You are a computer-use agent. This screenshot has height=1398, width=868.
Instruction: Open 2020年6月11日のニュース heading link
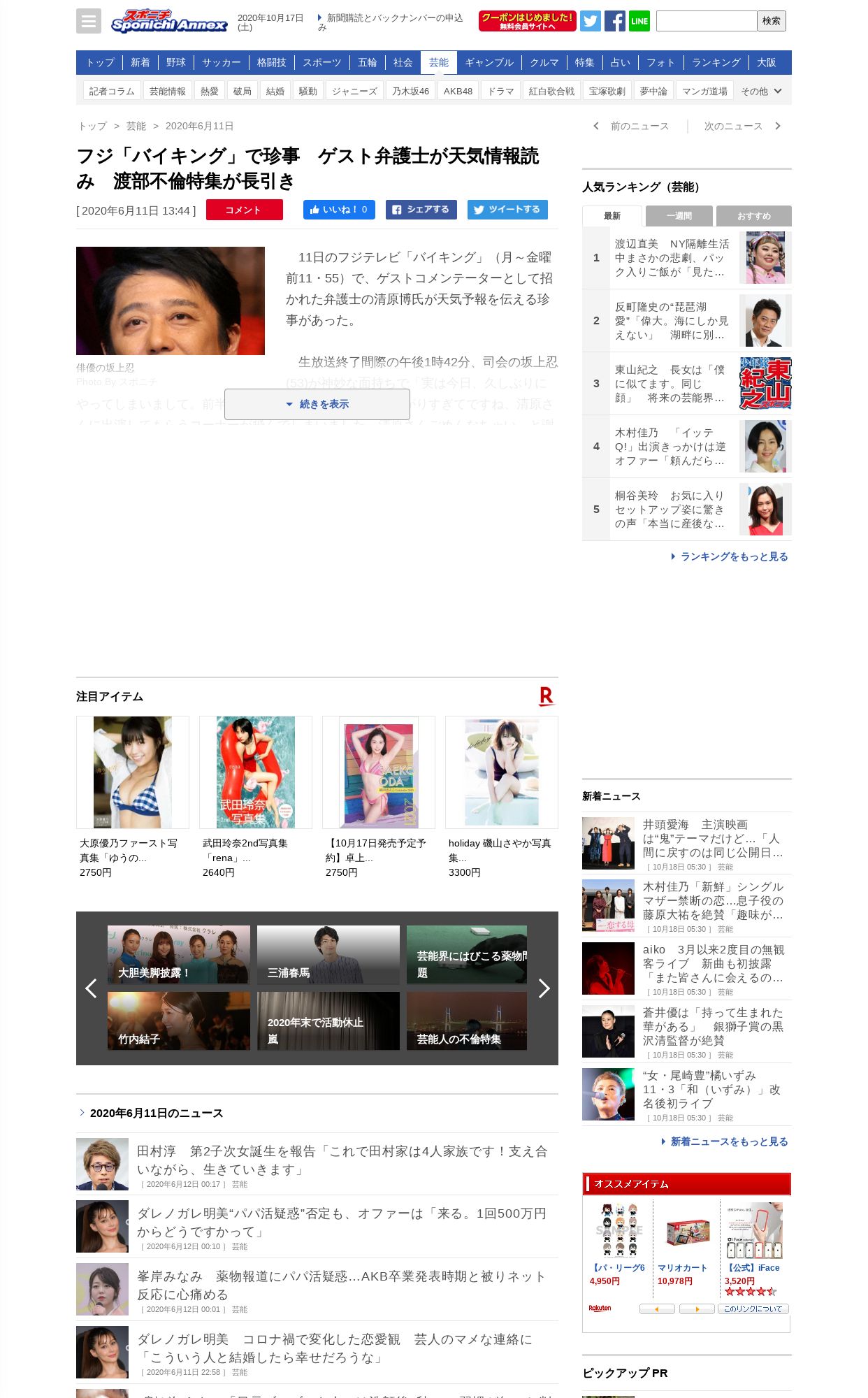(157, 1113)
